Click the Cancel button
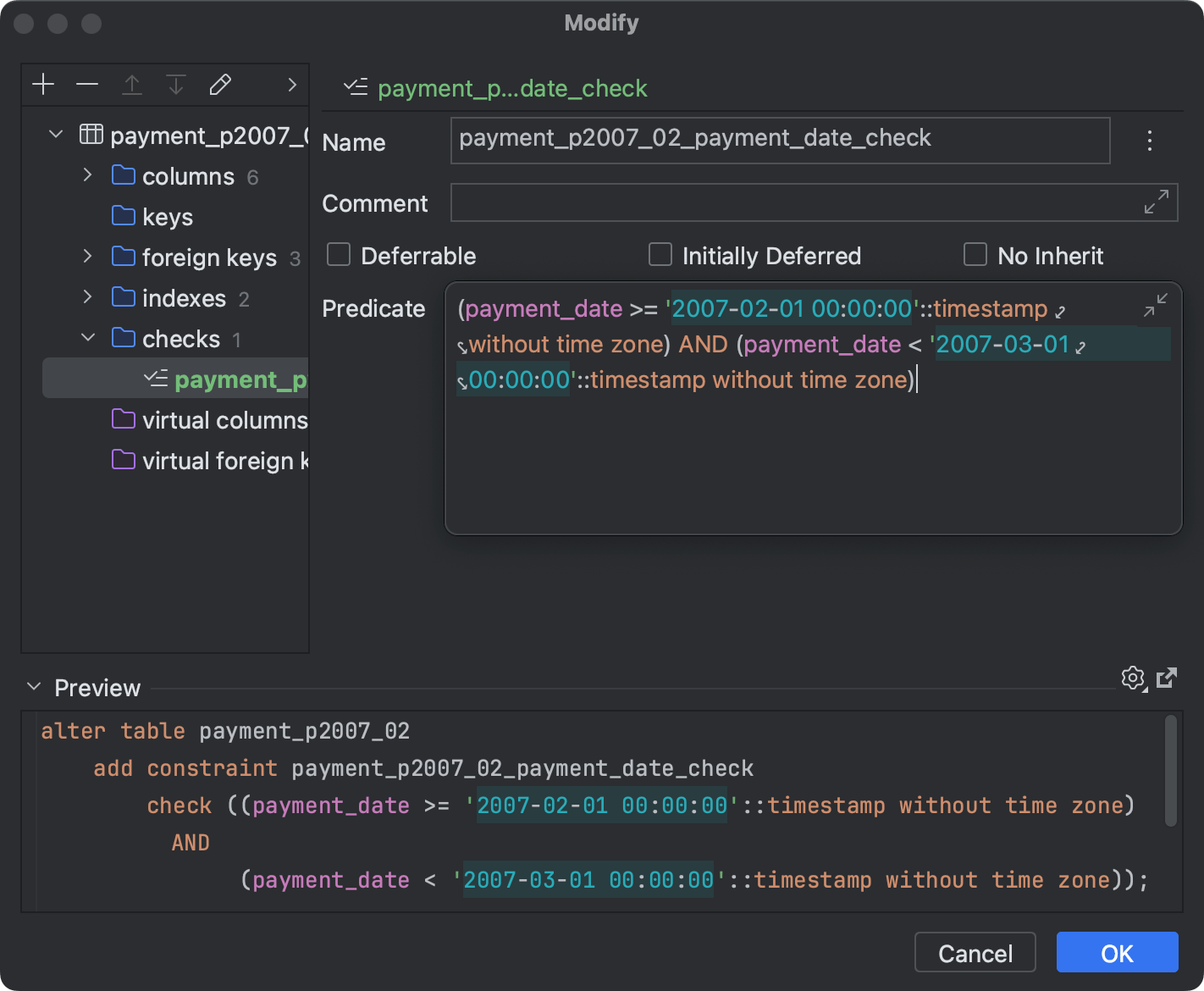The width and height of the screenshot is (1204, 991). 975,952
